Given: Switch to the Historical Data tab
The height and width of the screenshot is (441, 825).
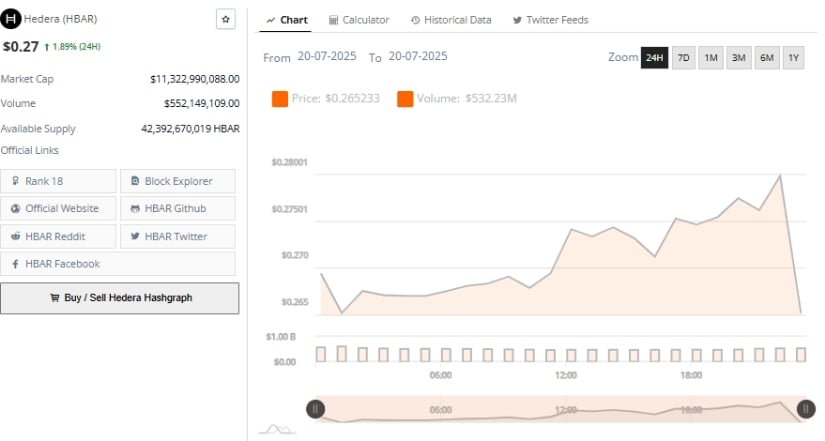Looking at the screenshot, I should click(x=451, y=20).
